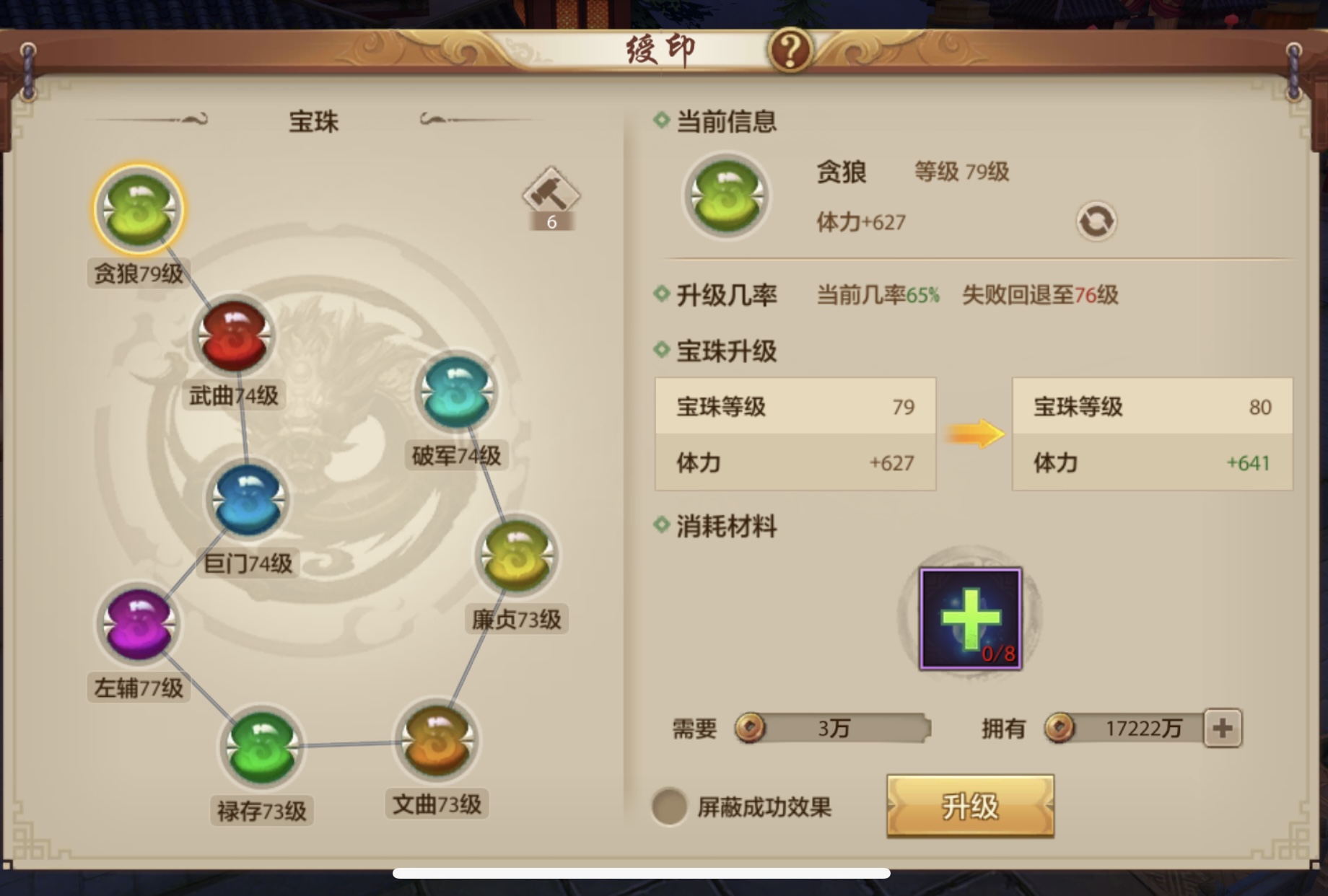
Task: Click the 需要 3万 coin cost field
Action: point(833,728)
